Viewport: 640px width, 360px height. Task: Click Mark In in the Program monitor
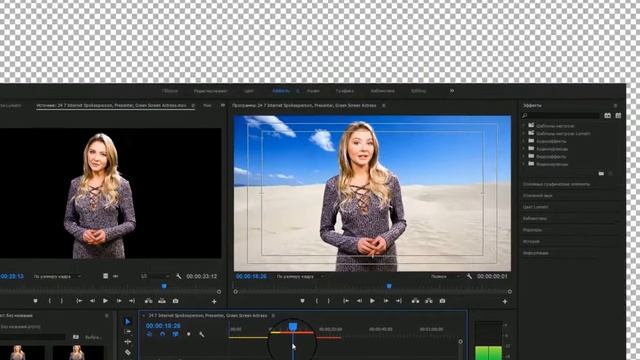tap(317, 301)
